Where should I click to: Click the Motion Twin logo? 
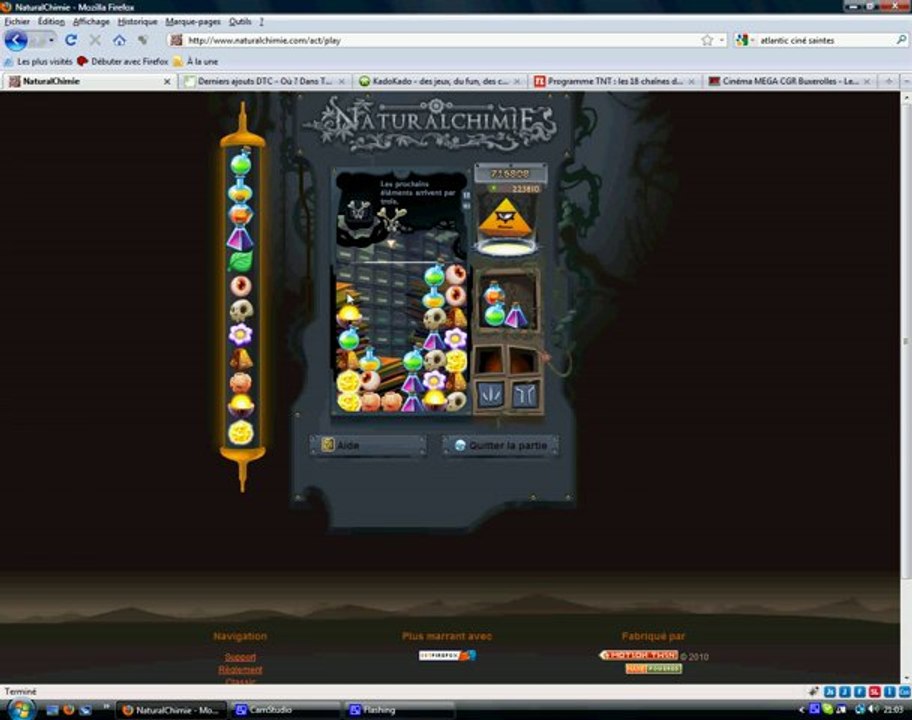639,655
